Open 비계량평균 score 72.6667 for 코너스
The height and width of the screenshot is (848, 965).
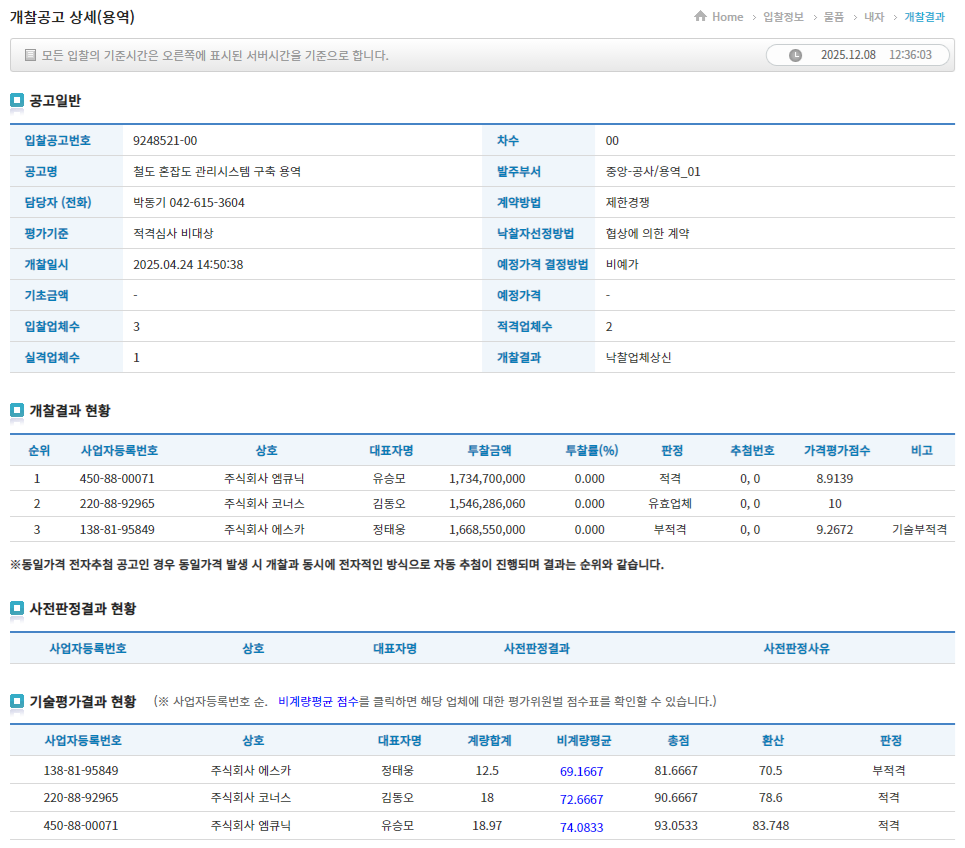click(581, 799)
